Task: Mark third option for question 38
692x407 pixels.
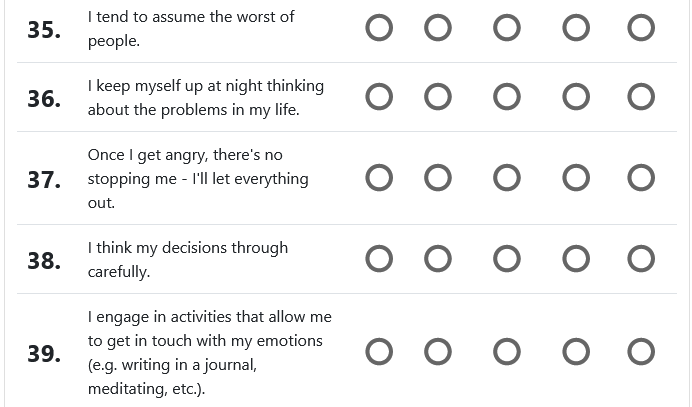Action: (x=507, y=259)
